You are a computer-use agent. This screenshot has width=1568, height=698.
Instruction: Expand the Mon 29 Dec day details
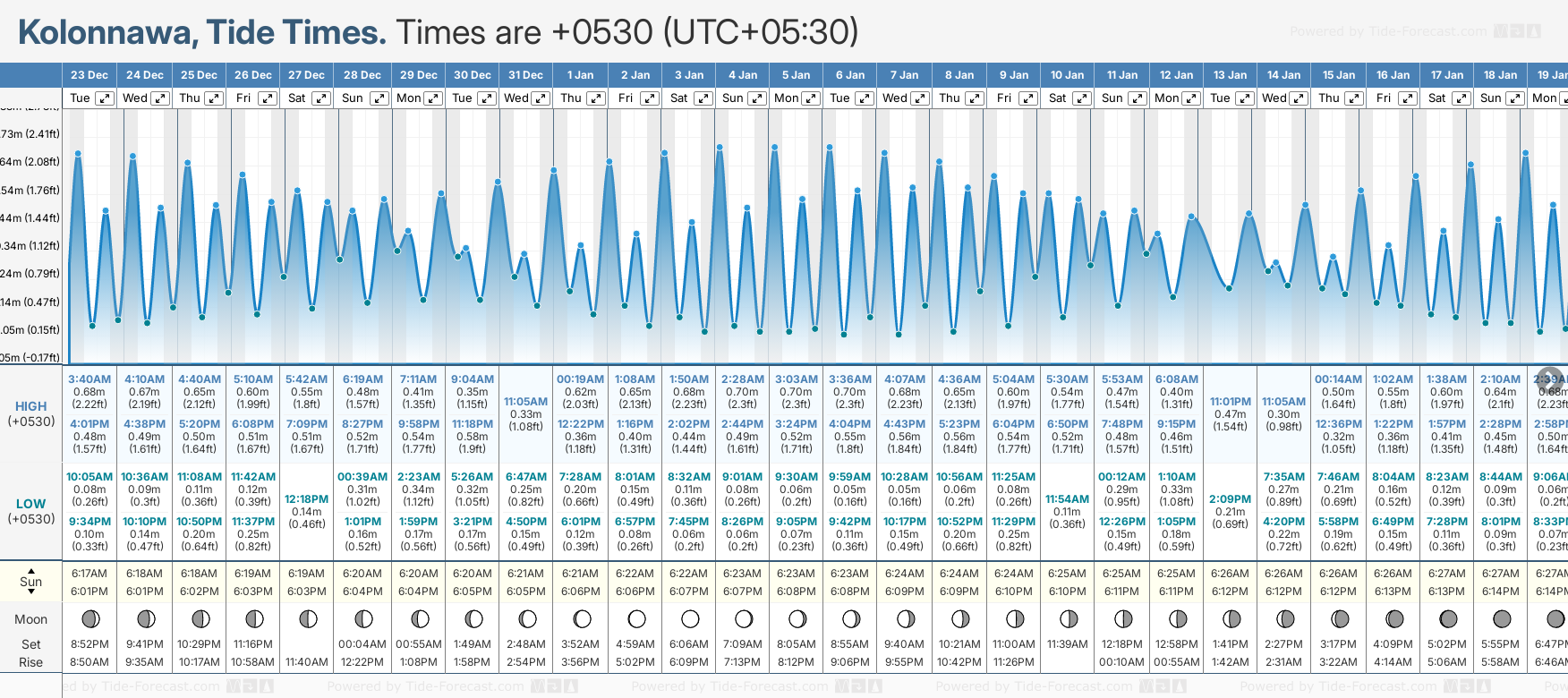point(433,98)
